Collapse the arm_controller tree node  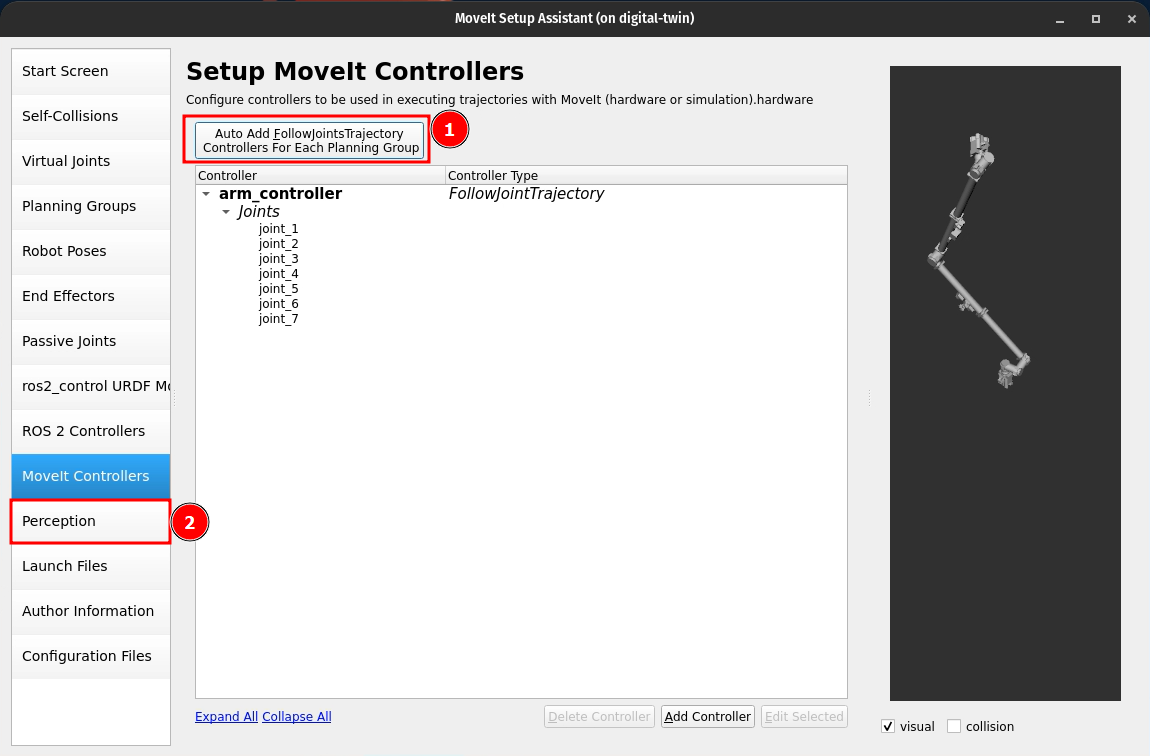(x=205, y=194)
